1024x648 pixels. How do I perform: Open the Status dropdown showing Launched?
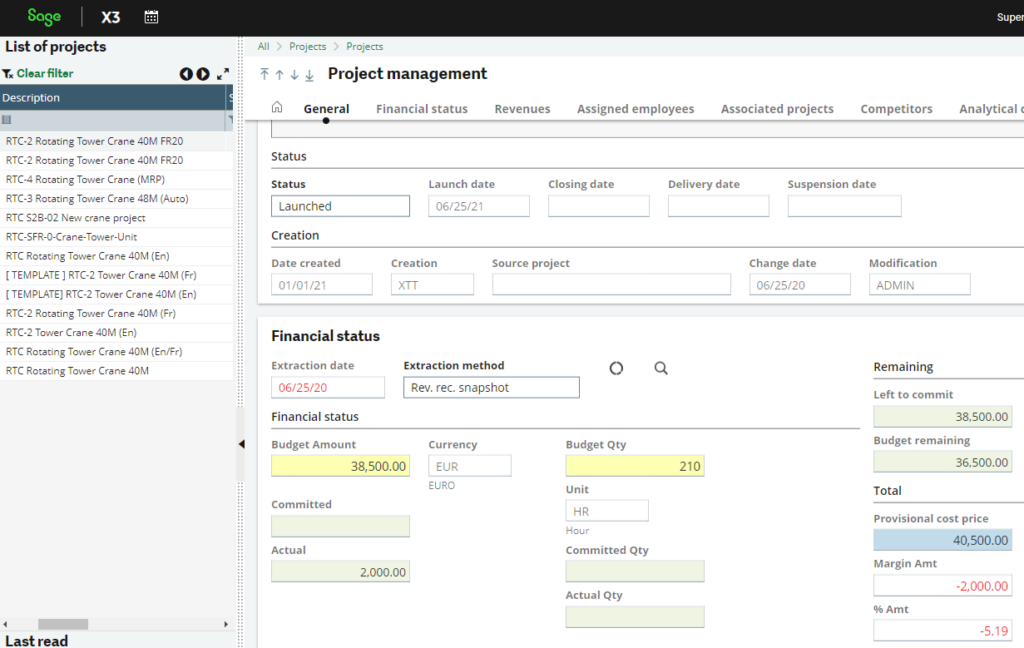[x=340, y=206]
